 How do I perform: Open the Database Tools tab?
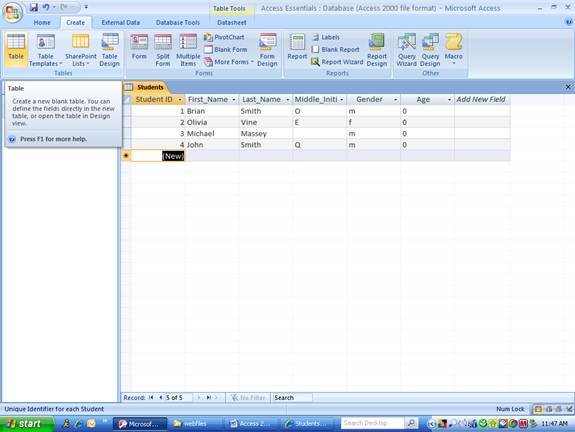(x=177, y=23)
